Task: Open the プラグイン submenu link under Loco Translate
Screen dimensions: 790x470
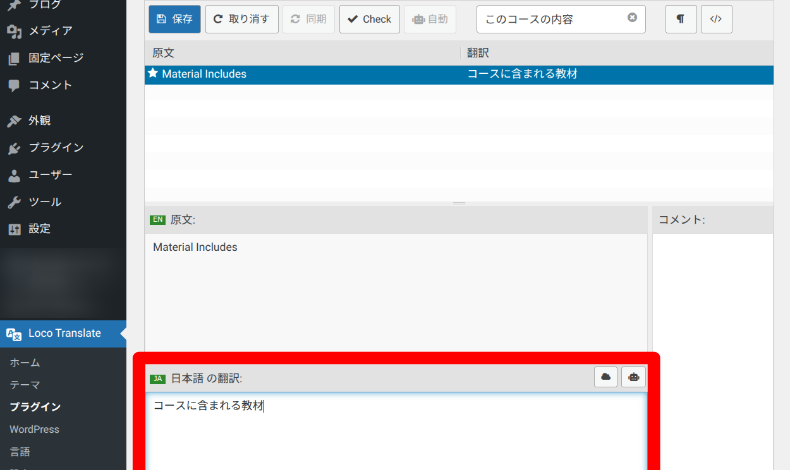Action: click(35, 407)
